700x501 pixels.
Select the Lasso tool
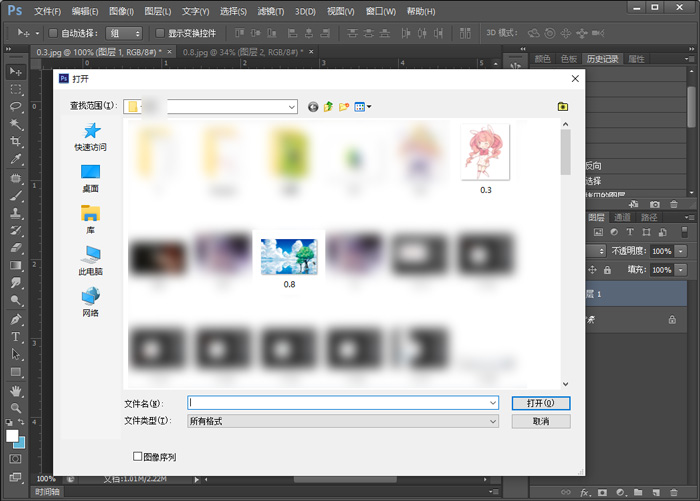[16, 107]
